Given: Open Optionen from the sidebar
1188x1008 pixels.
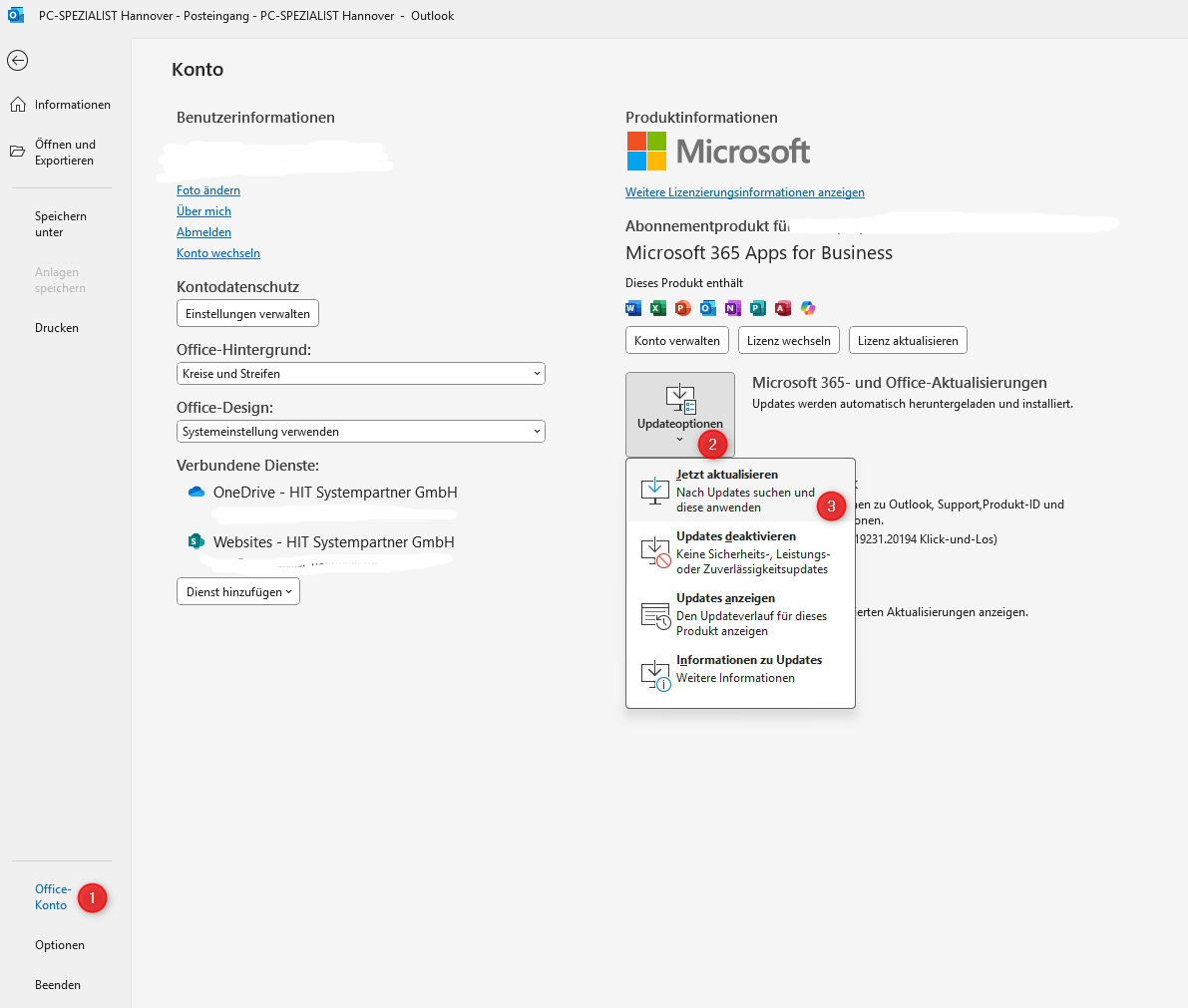Looking at the screenshot, I should click(60, 945).
